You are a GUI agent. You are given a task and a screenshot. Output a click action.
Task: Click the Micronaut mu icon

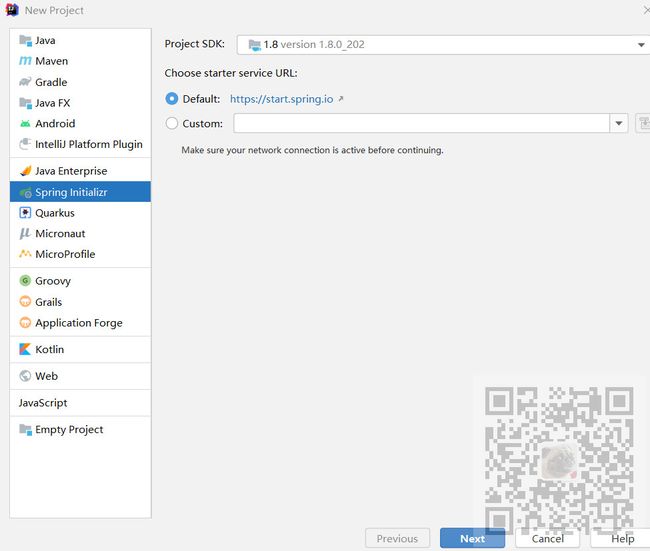[25, 233]
